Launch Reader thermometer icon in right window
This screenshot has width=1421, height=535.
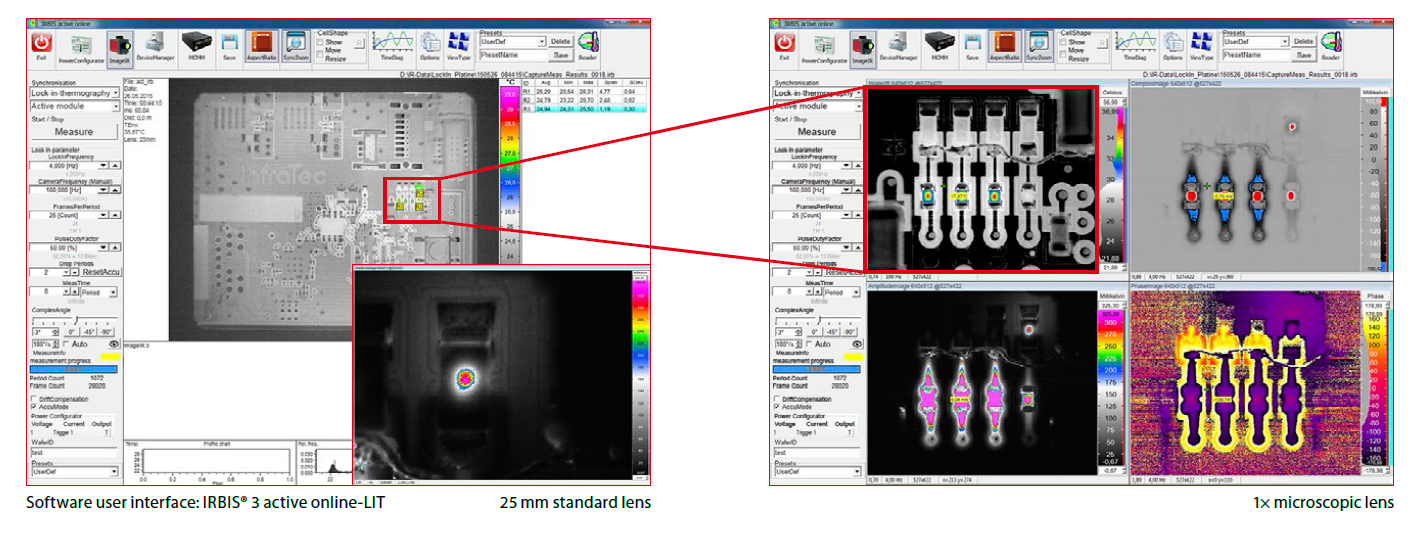click(1331, 46)
